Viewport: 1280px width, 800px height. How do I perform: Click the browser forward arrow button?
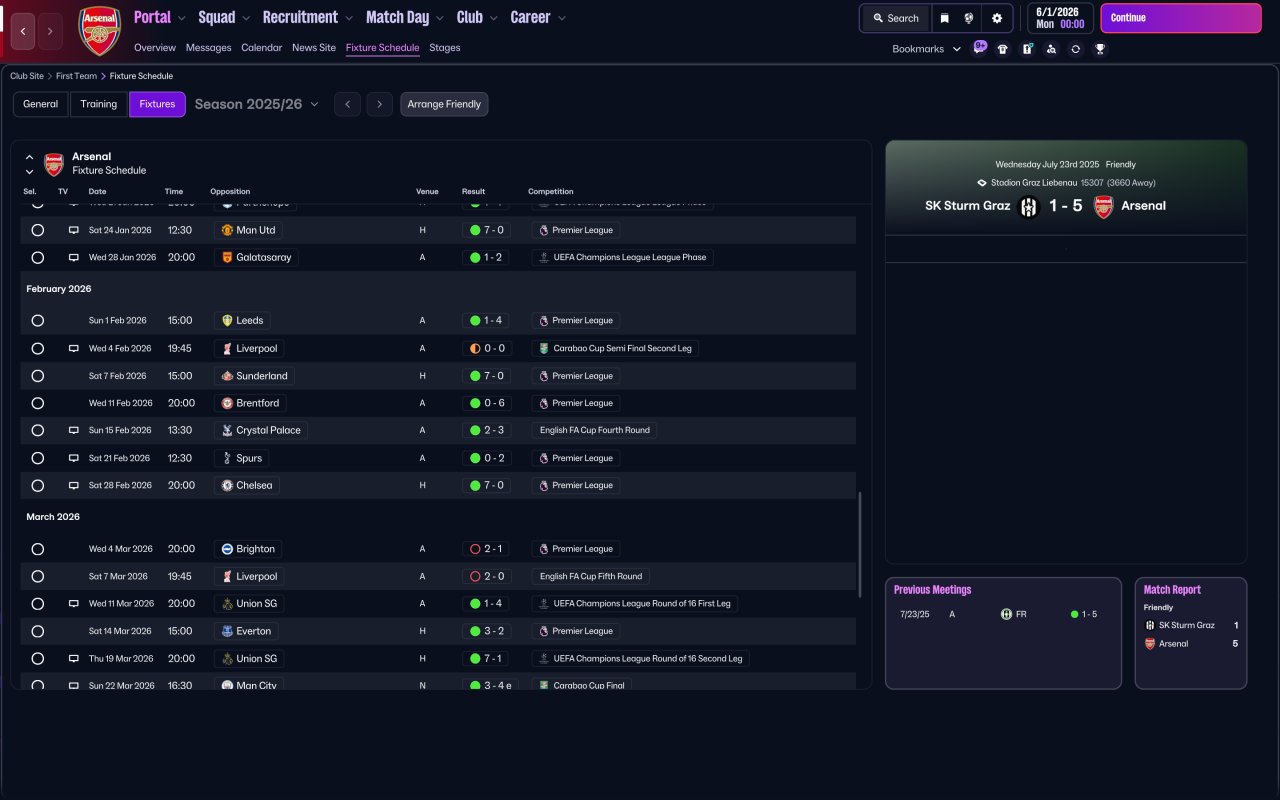point(50,31)
